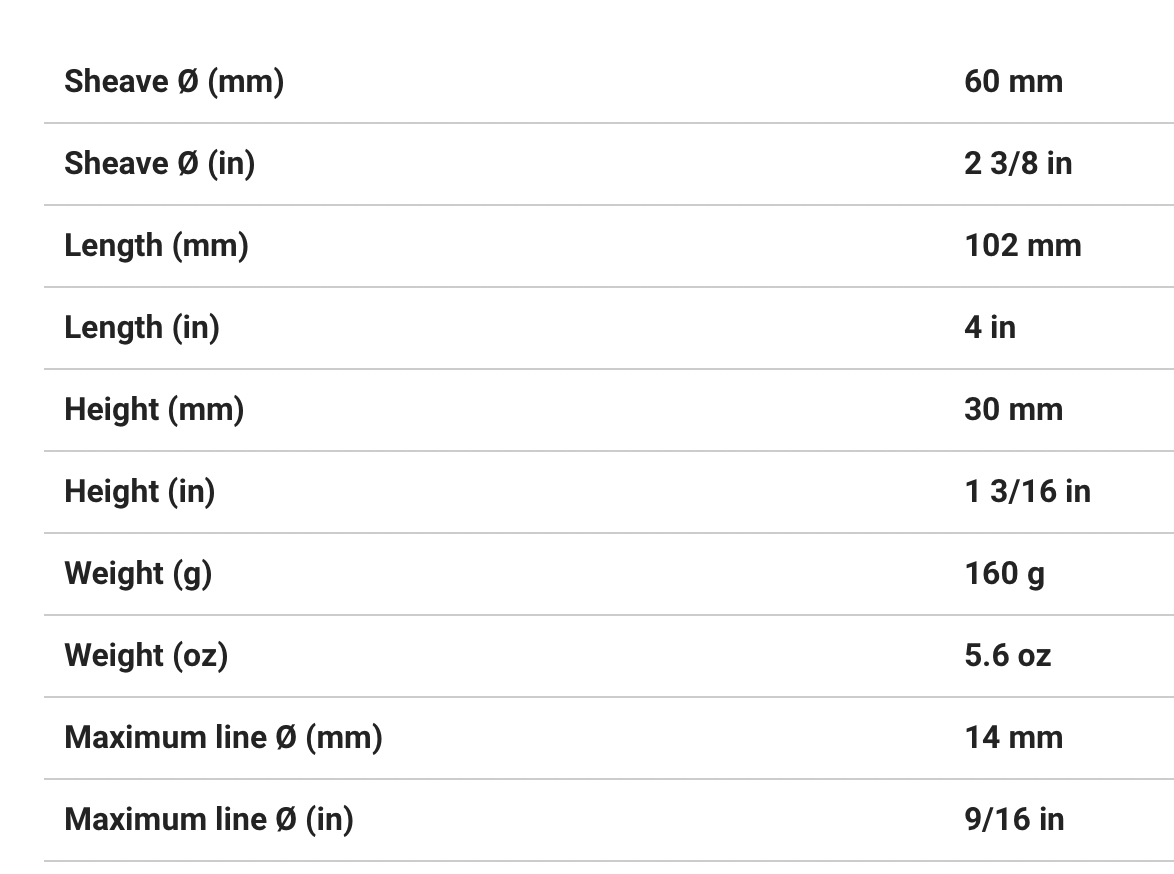
Task: Select the 14 mm maximum line value
Action: coord(1013,738)
